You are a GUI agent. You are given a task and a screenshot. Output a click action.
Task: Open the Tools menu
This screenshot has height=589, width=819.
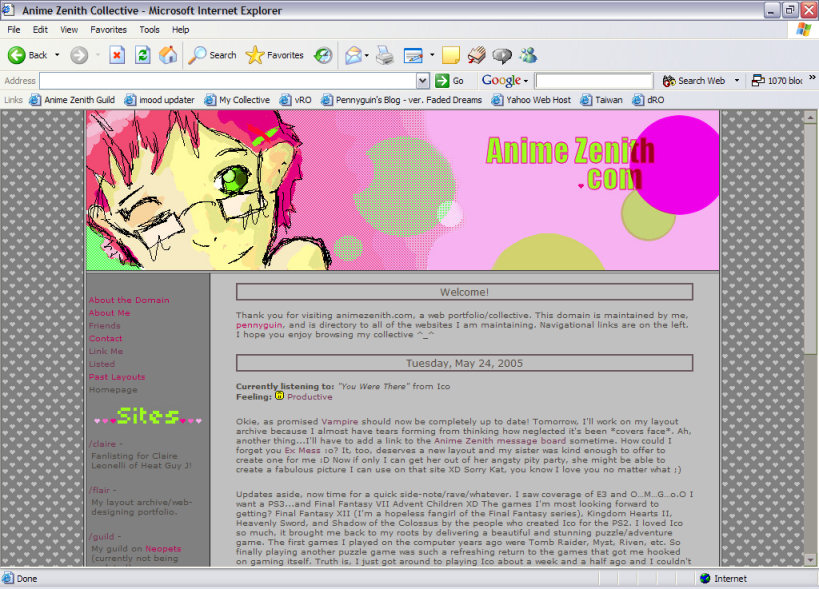point(149,30)
